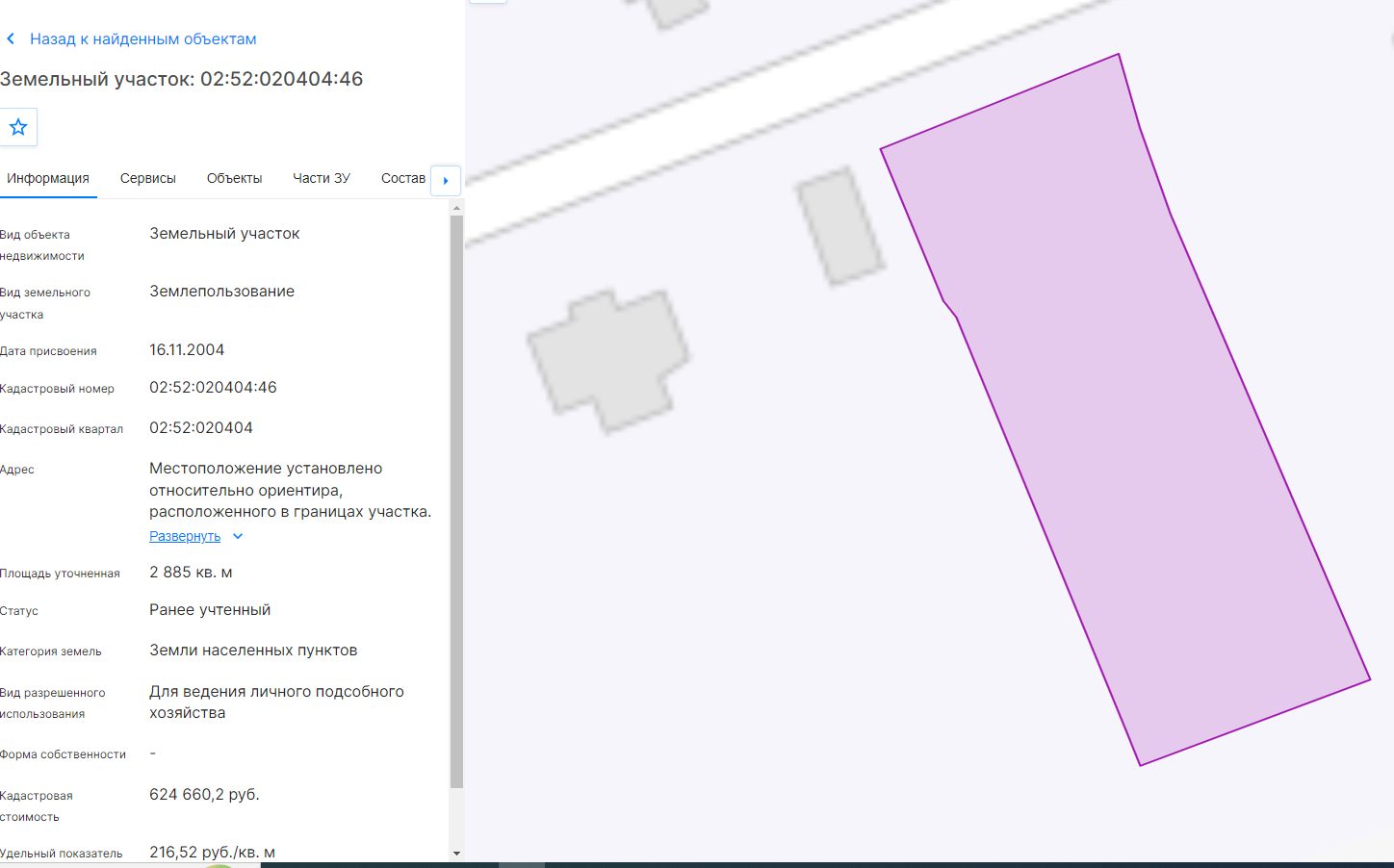1394x868 pixels.
Task: Go back using the left chevron arrow
Action: [11, 39]
